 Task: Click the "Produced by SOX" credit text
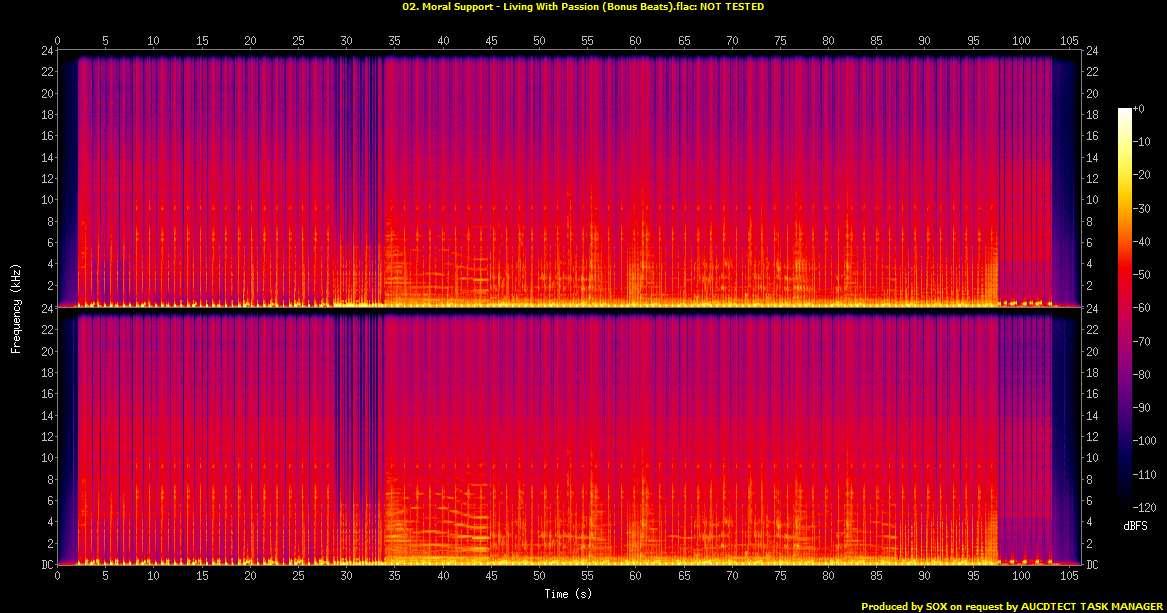pos(1011,606)
